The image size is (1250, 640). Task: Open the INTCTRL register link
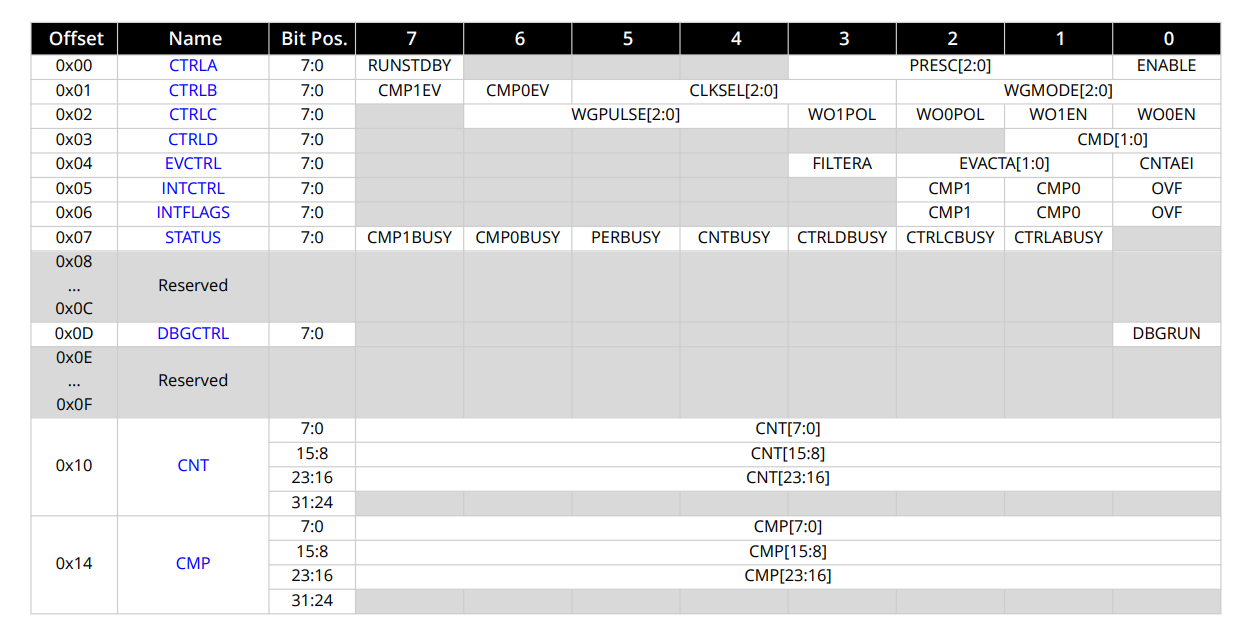(193, 188)
